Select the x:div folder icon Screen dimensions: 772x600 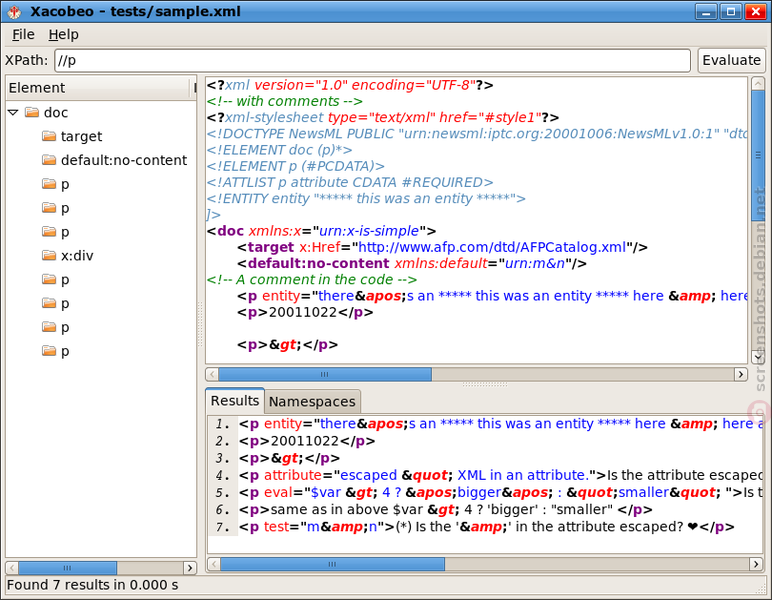[49, 255]
